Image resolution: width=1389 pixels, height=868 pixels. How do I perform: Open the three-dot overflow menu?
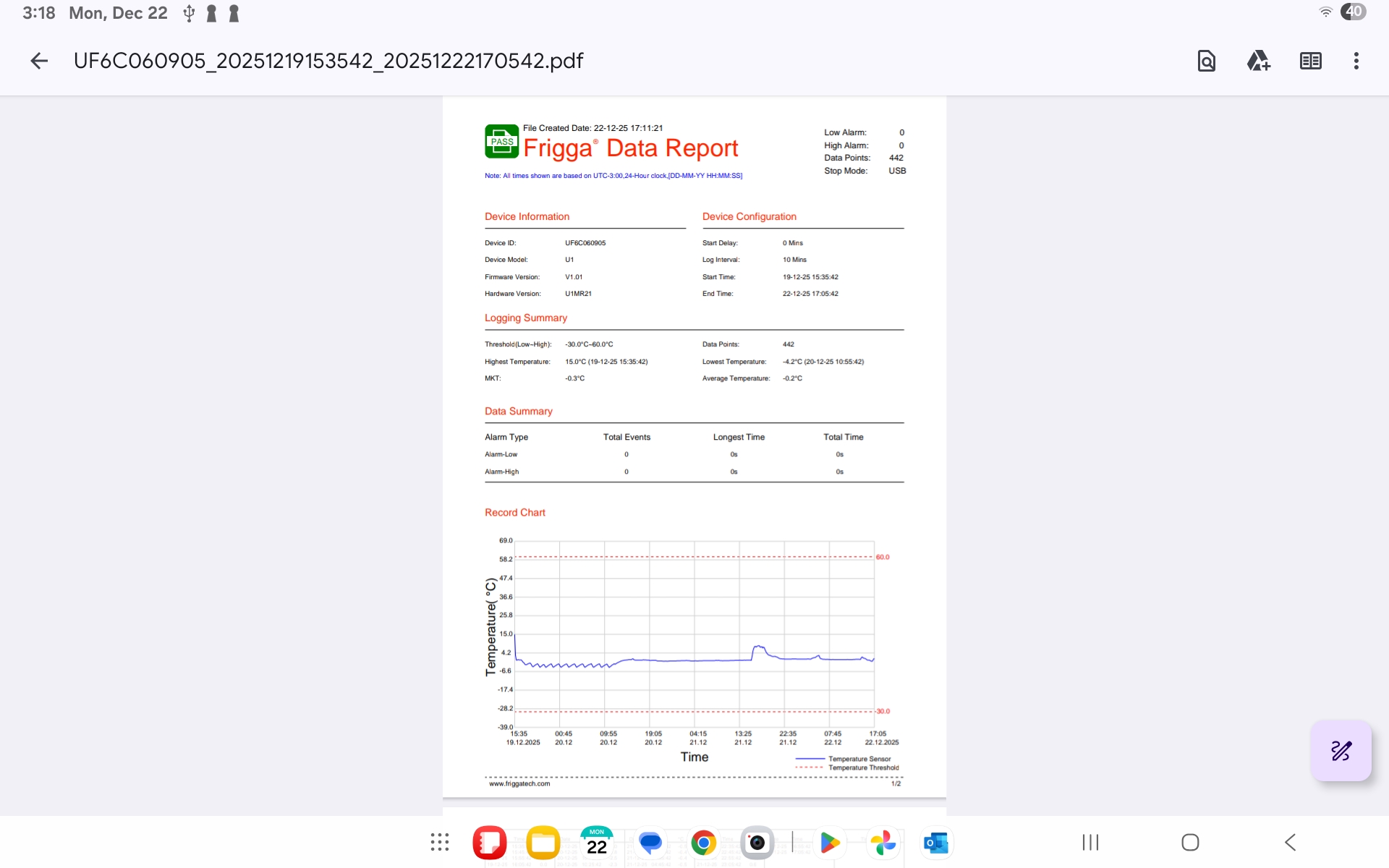click(x=1356, y=61)
